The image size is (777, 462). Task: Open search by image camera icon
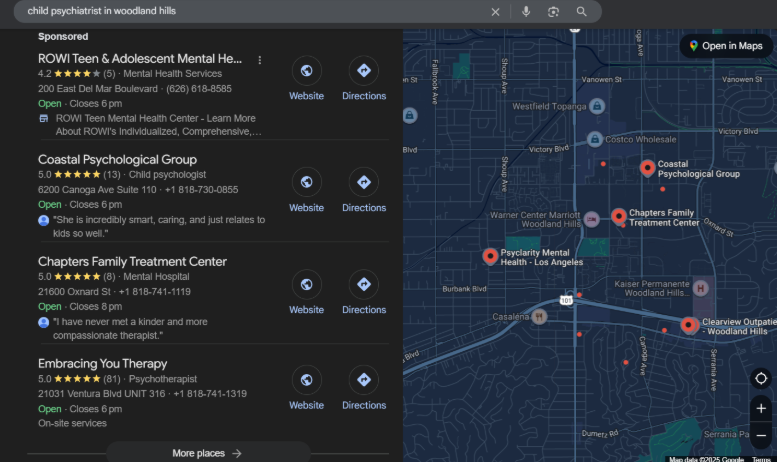553,11
